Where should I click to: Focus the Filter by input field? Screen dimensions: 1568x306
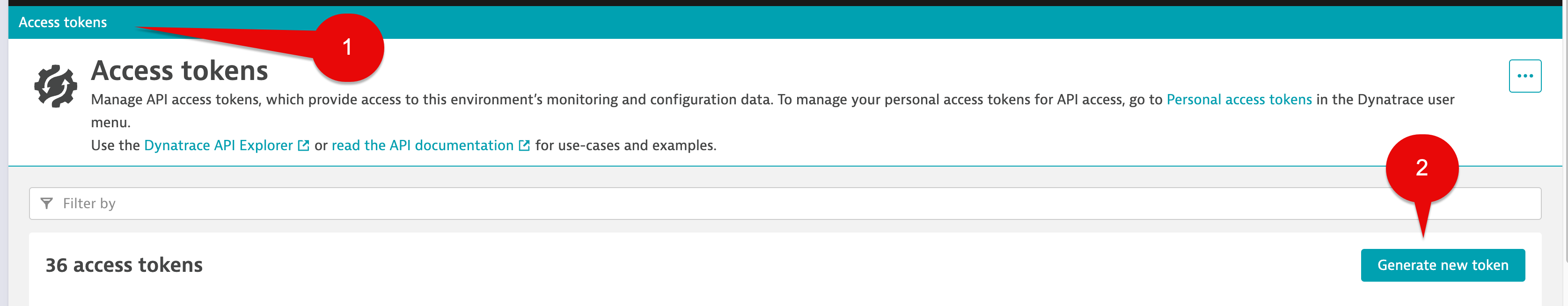[x=785, y=203]
